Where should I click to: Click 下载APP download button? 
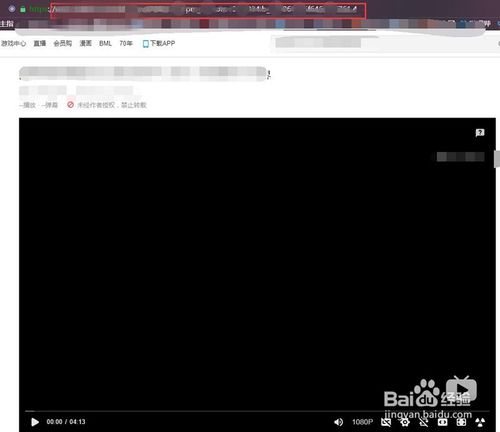point(159,43)
